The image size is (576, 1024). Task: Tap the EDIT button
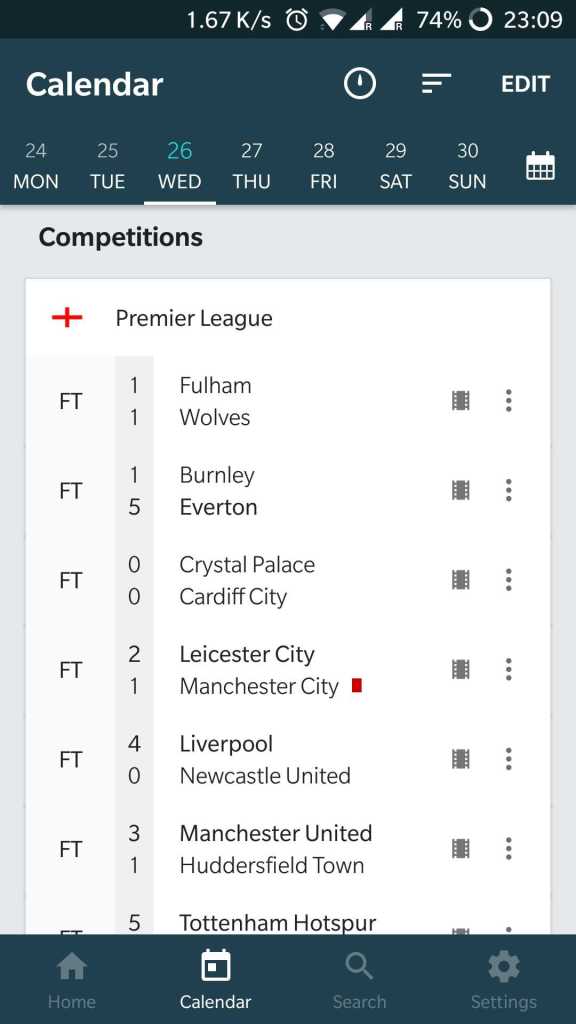[x=526, y=84]
